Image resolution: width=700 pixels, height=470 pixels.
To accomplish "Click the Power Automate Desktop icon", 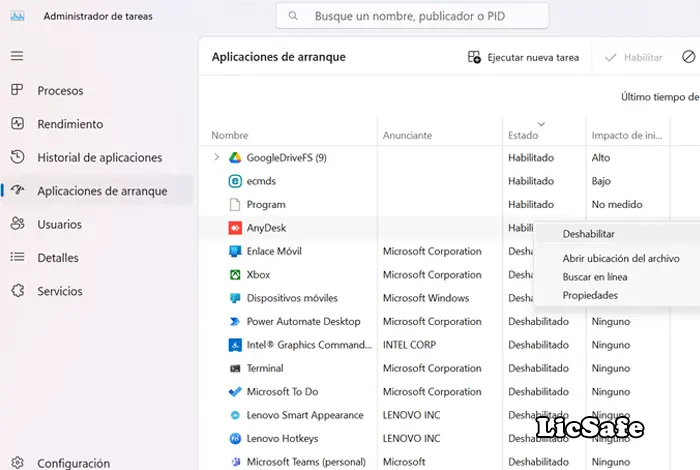I will pyautogui.click(x=235, y=321).
